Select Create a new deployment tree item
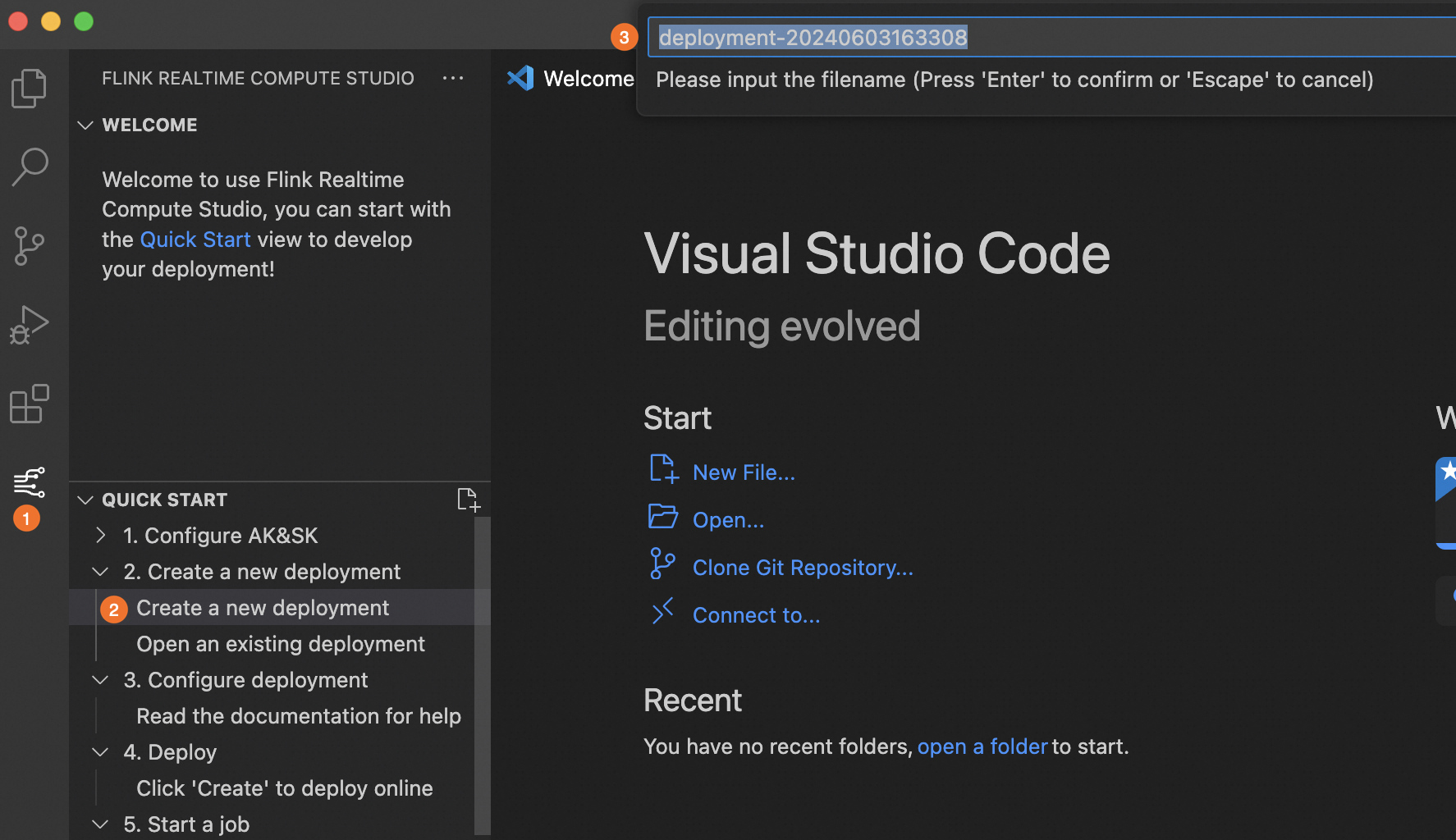 click(x=272, y=608)
